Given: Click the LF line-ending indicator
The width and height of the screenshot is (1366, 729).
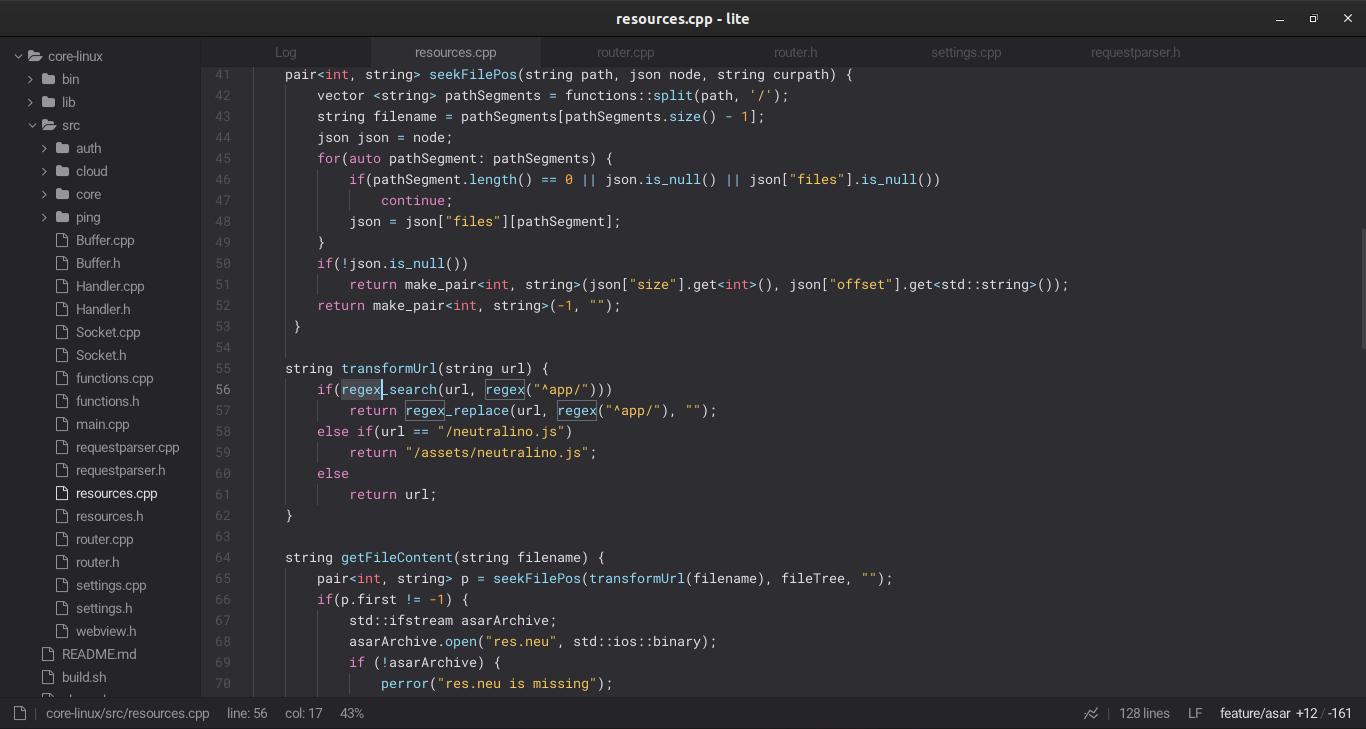Looking at the screenshot, I should [x=1195, y=713].
